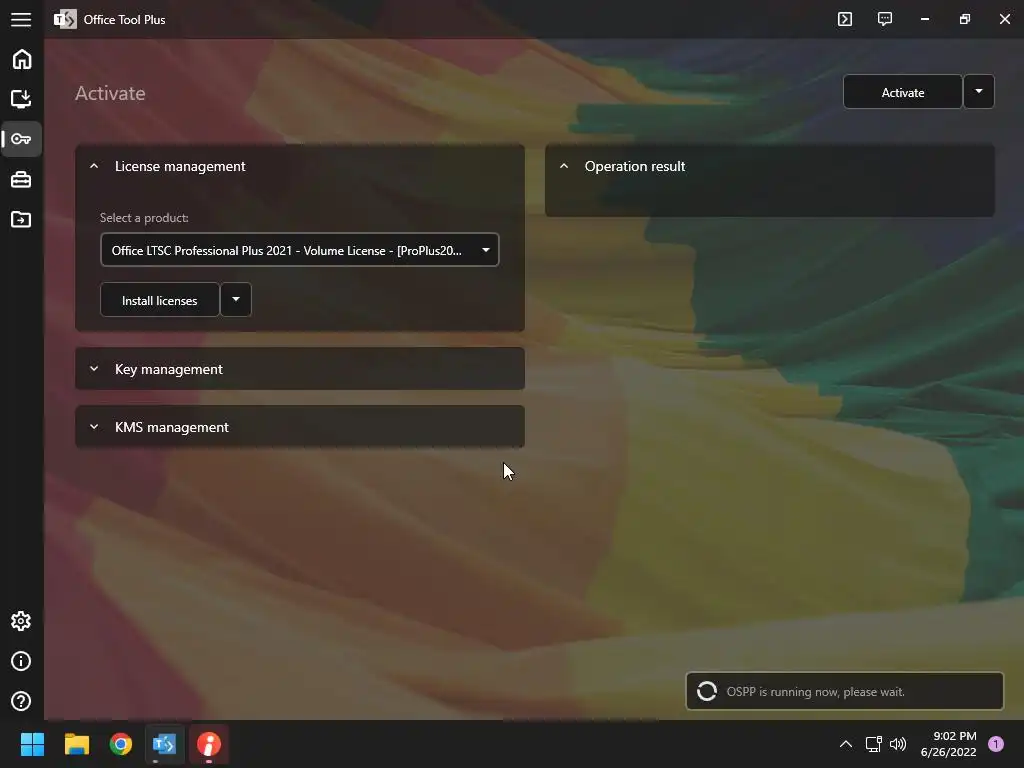Click the Install licenses button
Image resolution: width=1024 pixels, height=768 pixels.
point(159,300)
